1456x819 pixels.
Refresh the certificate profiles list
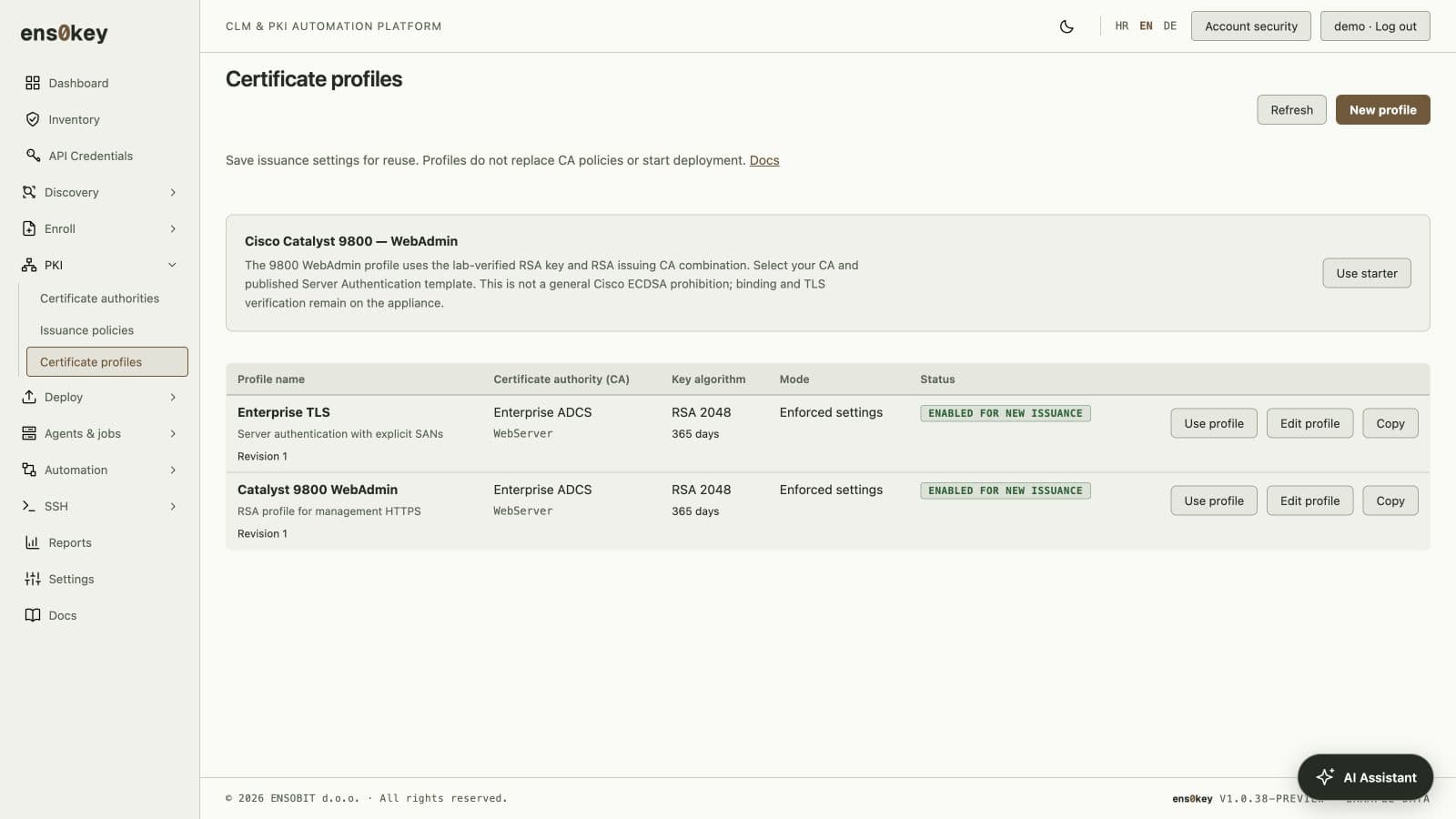(1291, 110)
